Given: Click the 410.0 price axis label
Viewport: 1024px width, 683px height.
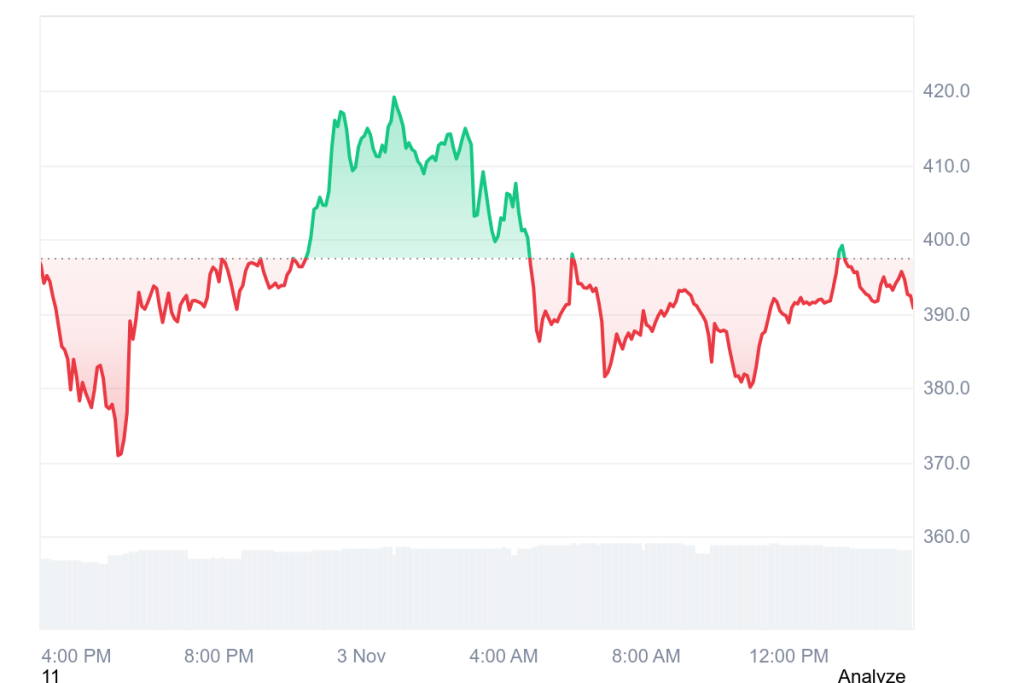Looking at the screenshot, I should [946, 166].
